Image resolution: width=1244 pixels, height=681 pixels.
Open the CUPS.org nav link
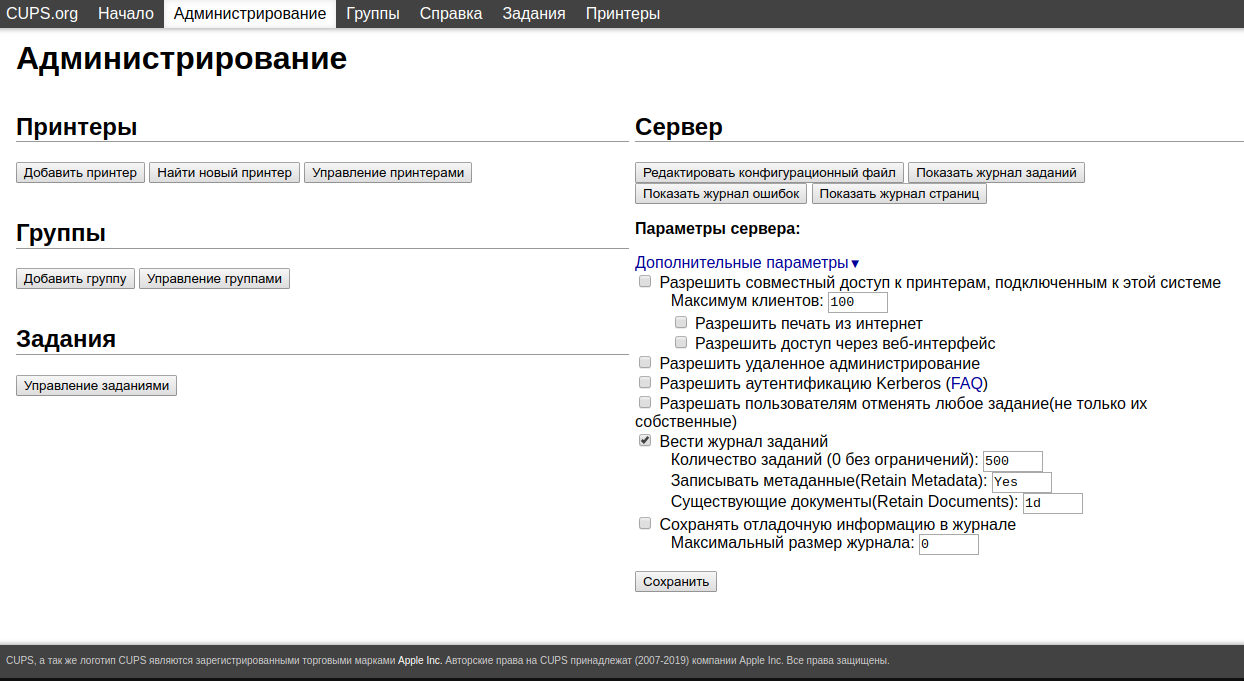point(42,13)
